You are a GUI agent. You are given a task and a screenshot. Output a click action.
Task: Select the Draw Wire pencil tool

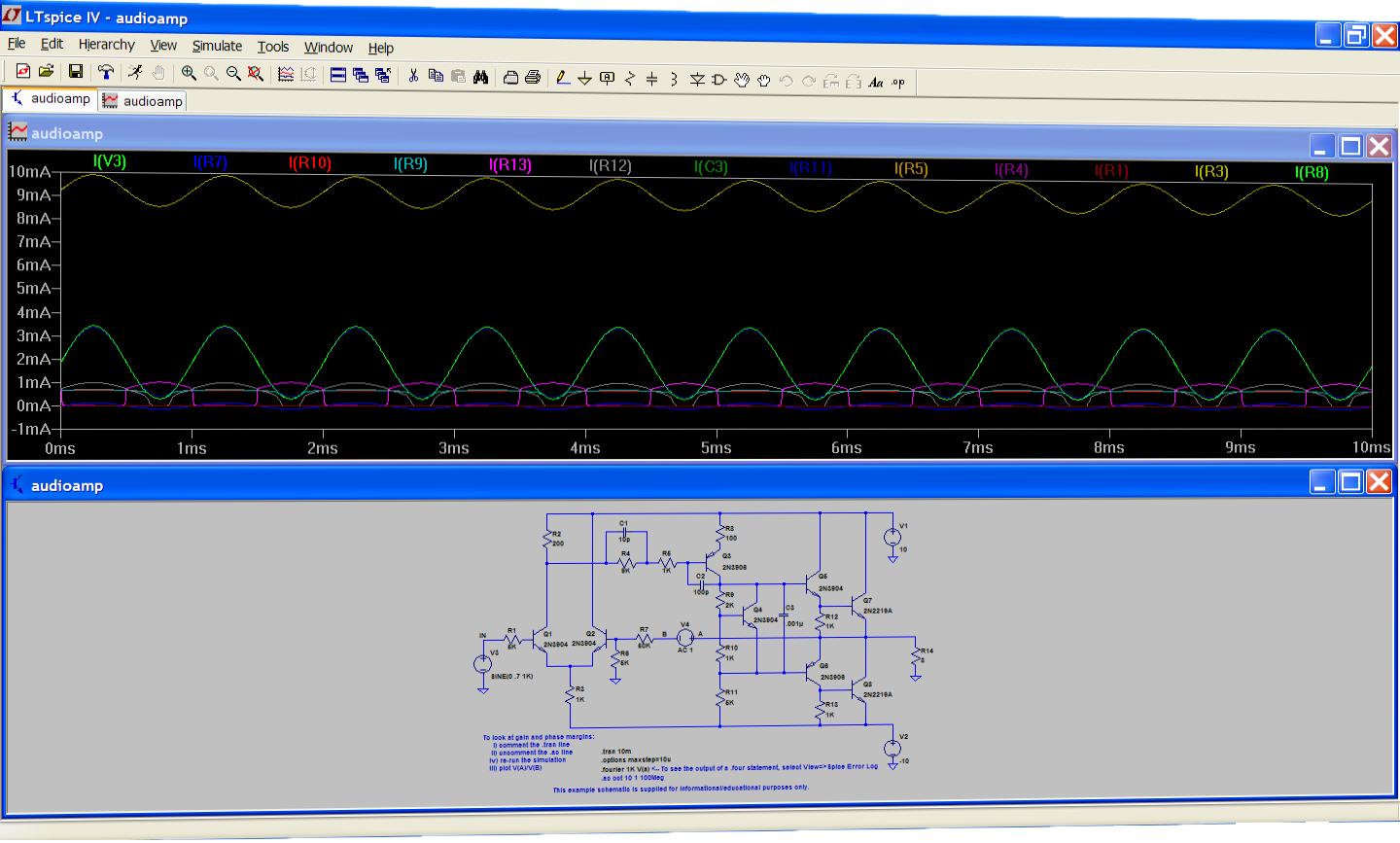point(563,78)
